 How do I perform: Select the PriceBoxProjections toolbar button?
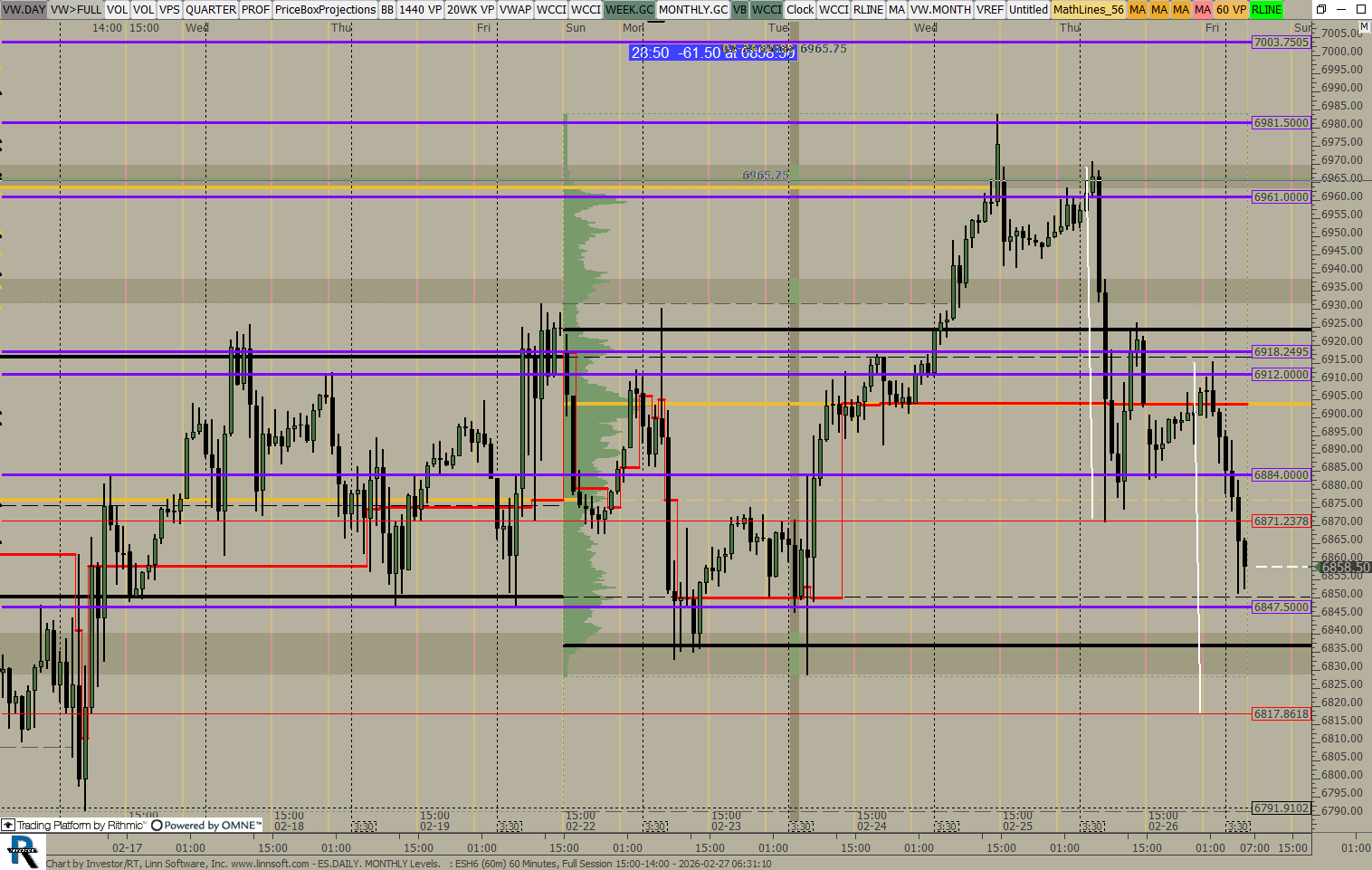click(325, 9)
